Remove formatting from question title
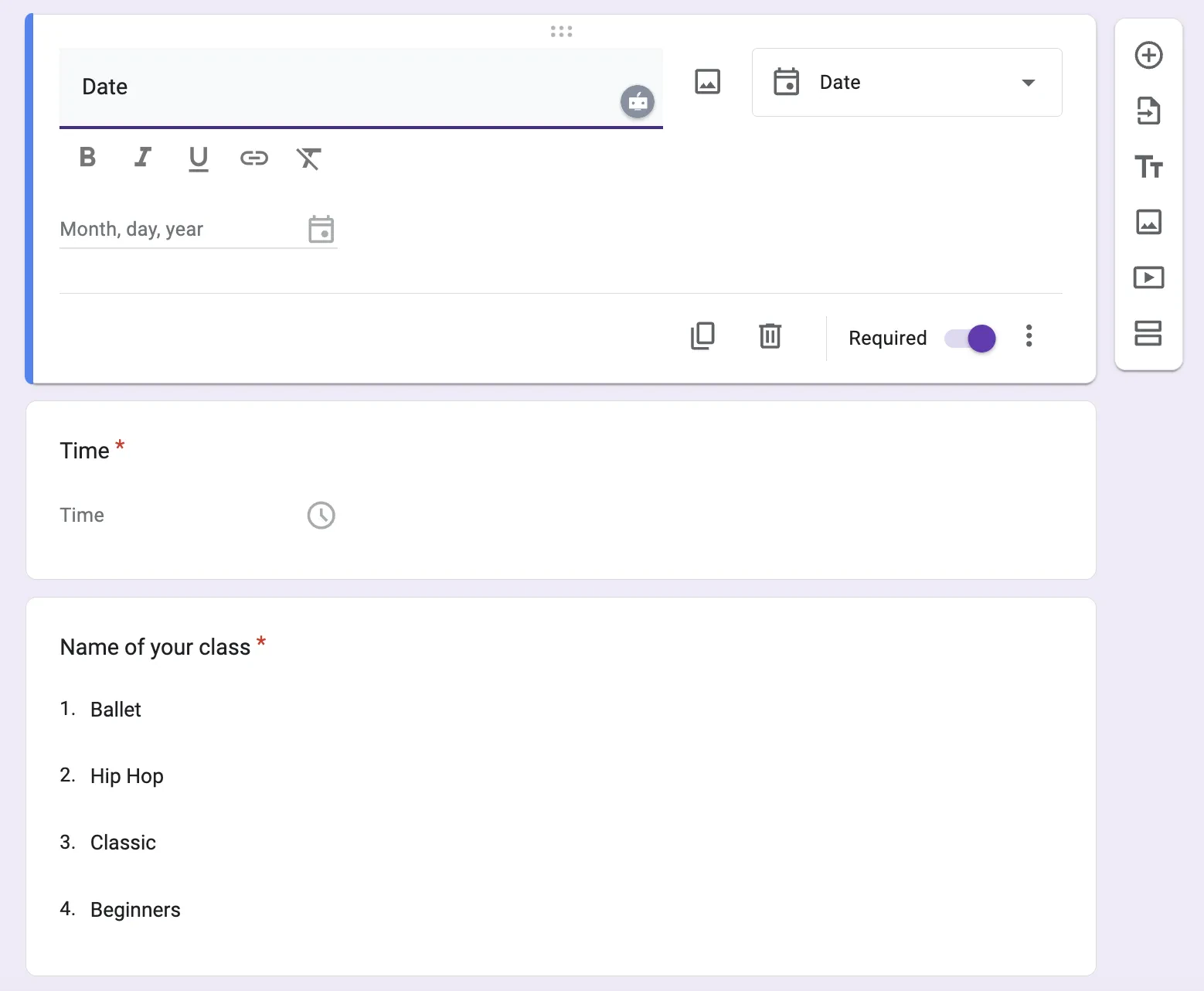The width and height of the screenshot is (1204, 991). (308, 158)
